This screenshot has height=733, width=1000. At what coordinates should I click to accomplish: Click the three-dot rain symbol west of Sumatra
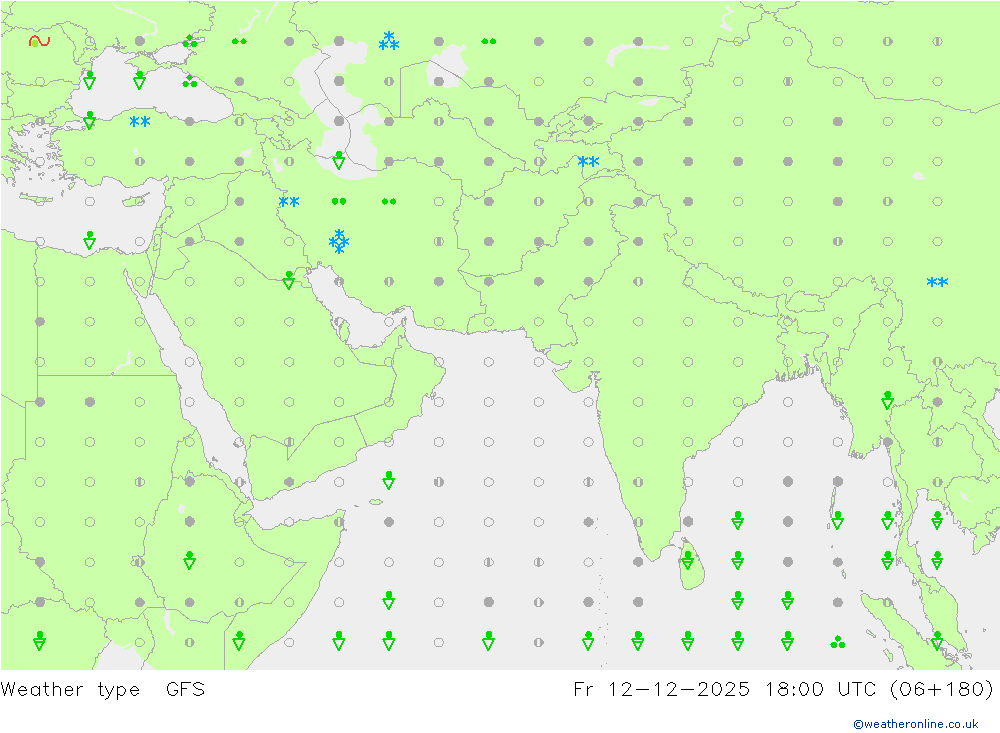[x=838, y=642]
